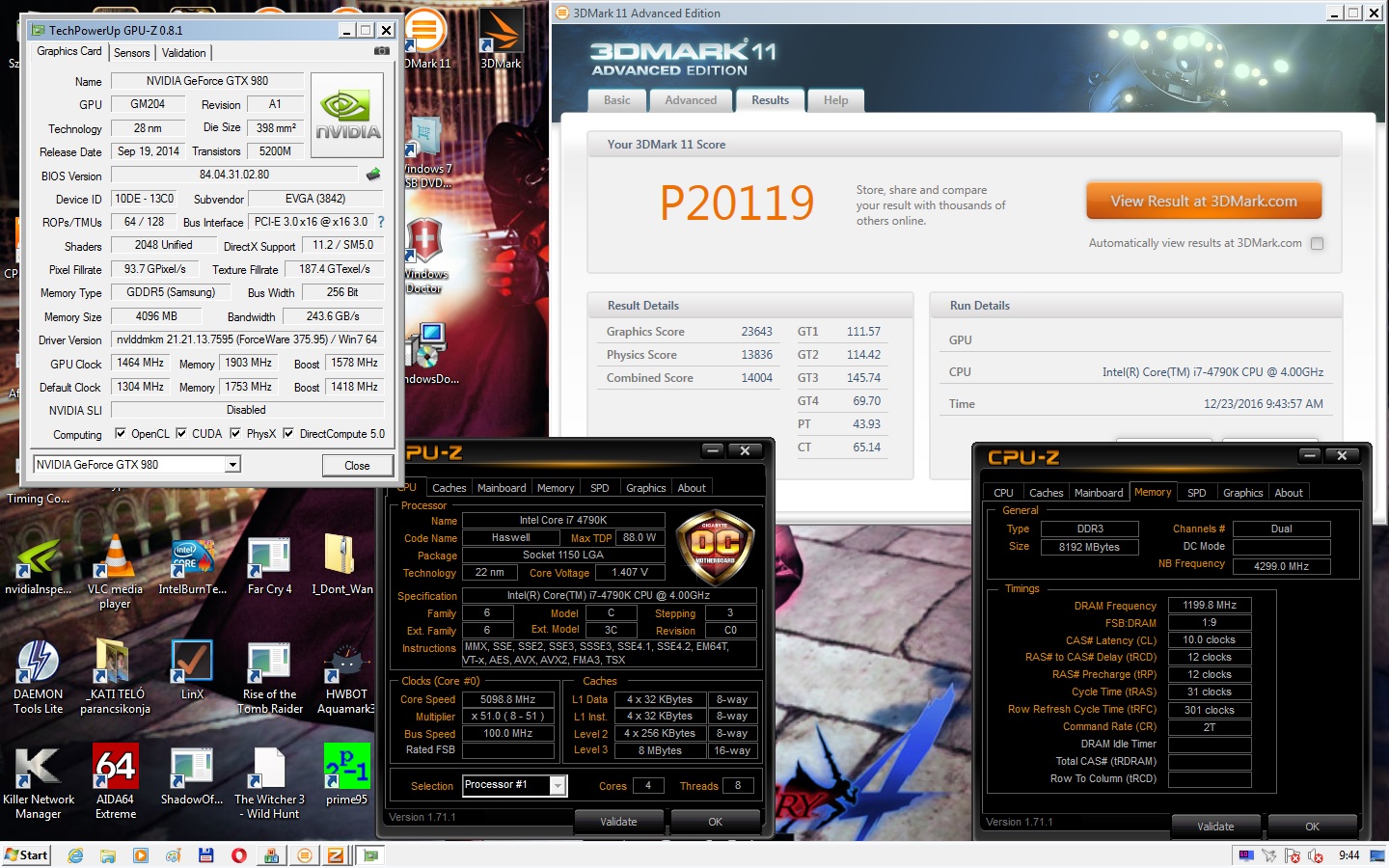
Task: Open the AIDA64 Extreme desktop icon
Action: coord(115,782)
